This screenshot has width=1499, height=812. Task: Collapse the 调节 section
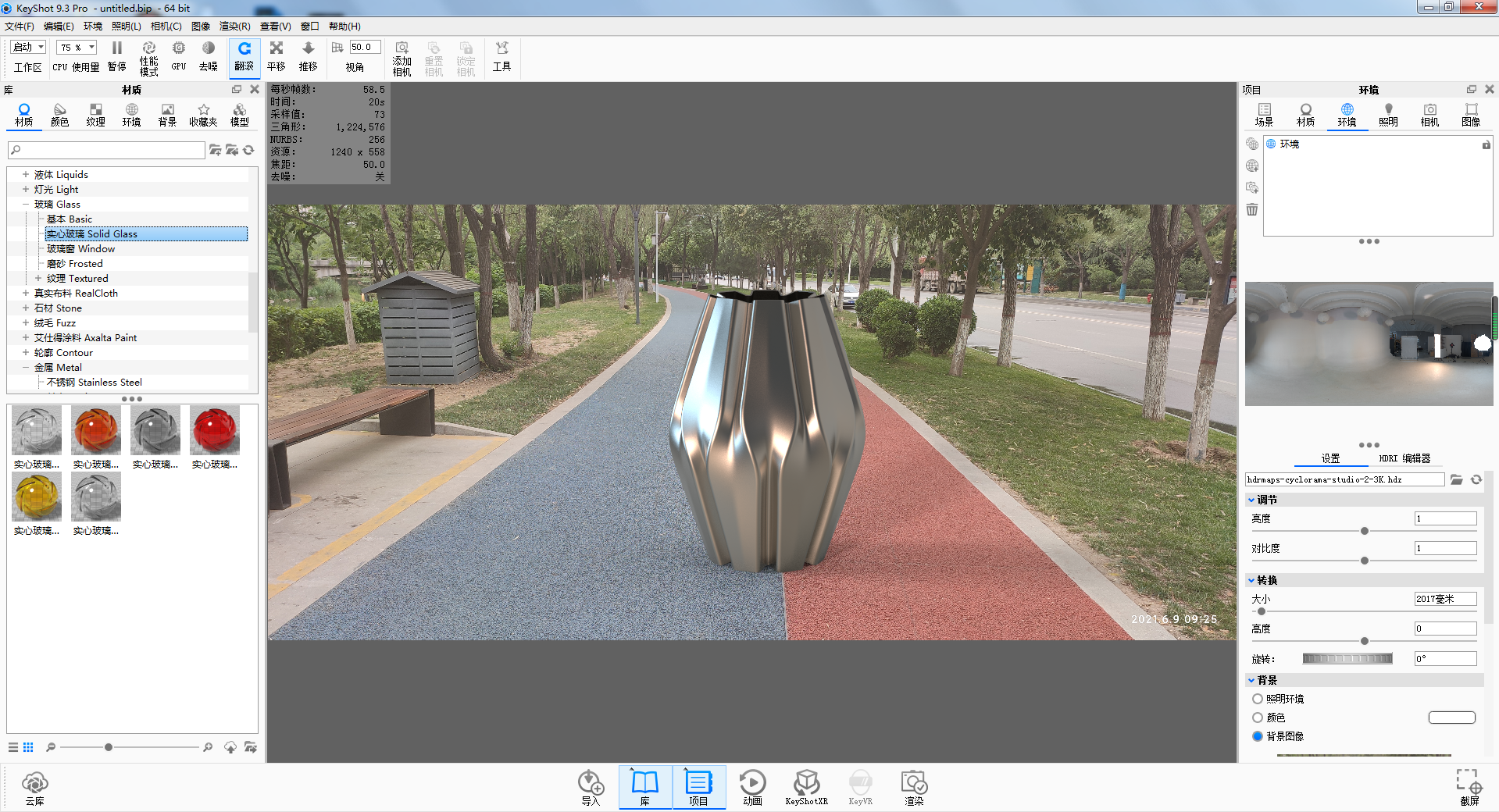pos(1251,500)
